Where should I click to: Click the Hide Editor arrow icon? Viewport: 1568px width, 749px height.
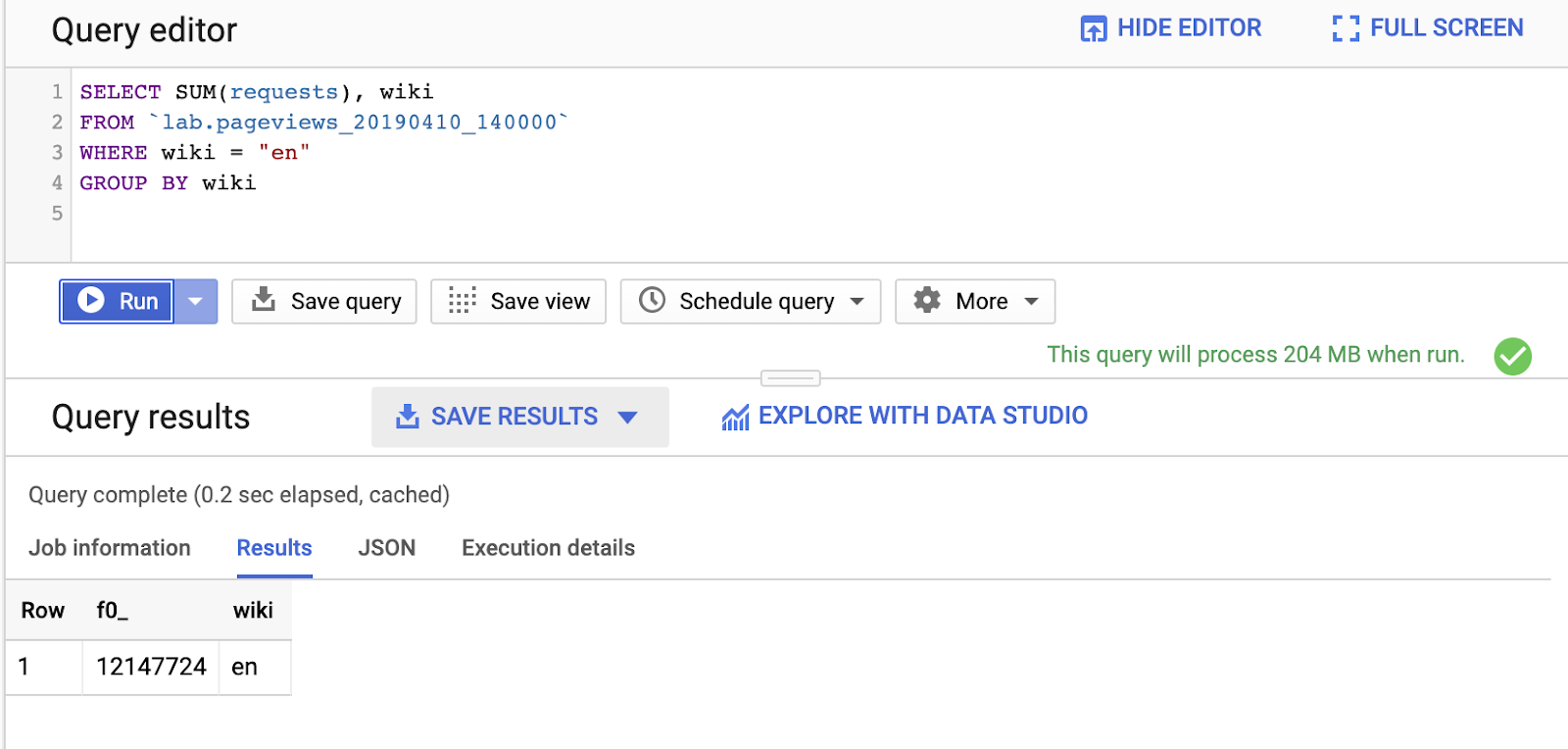(1093, 28)
